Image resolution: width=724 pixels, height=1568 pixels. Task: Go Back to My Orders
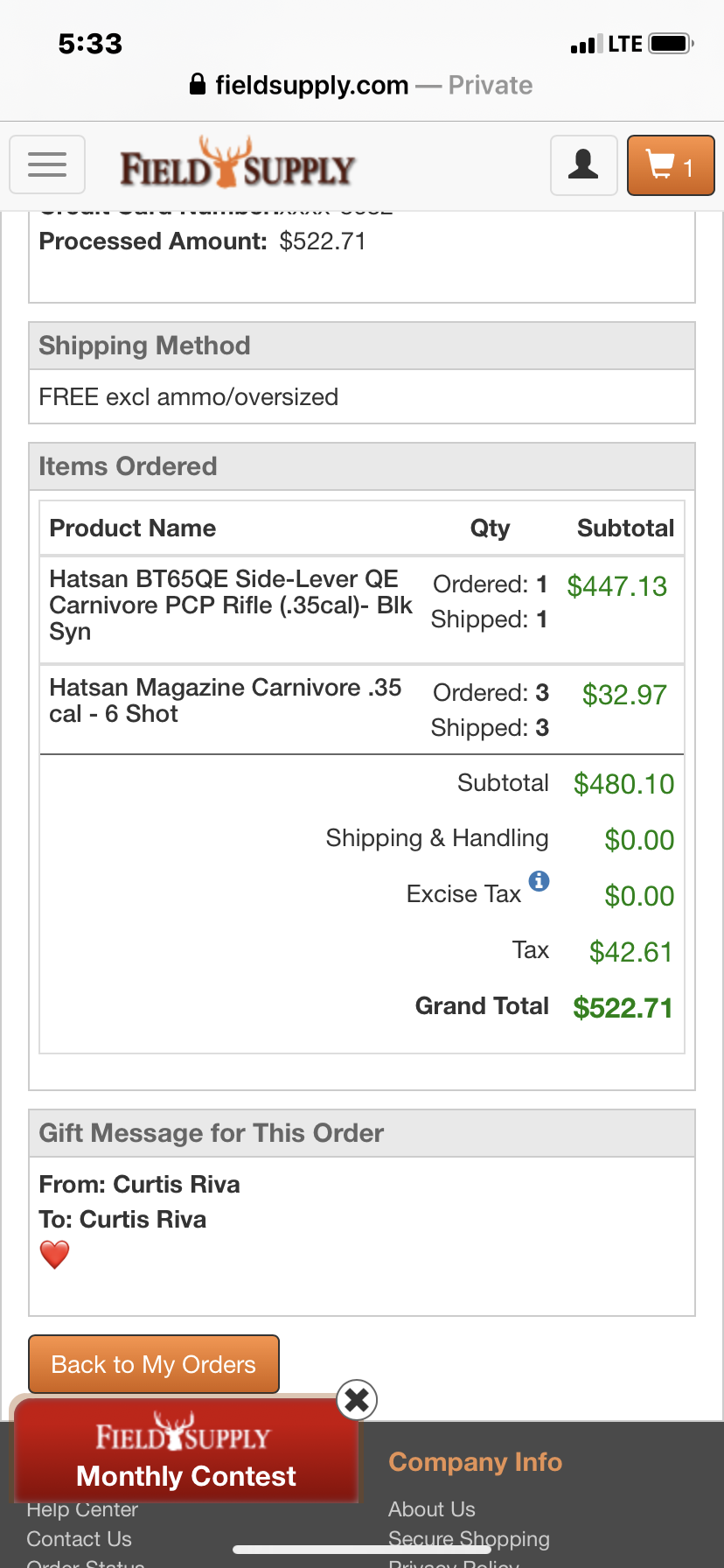(154, 1364)
